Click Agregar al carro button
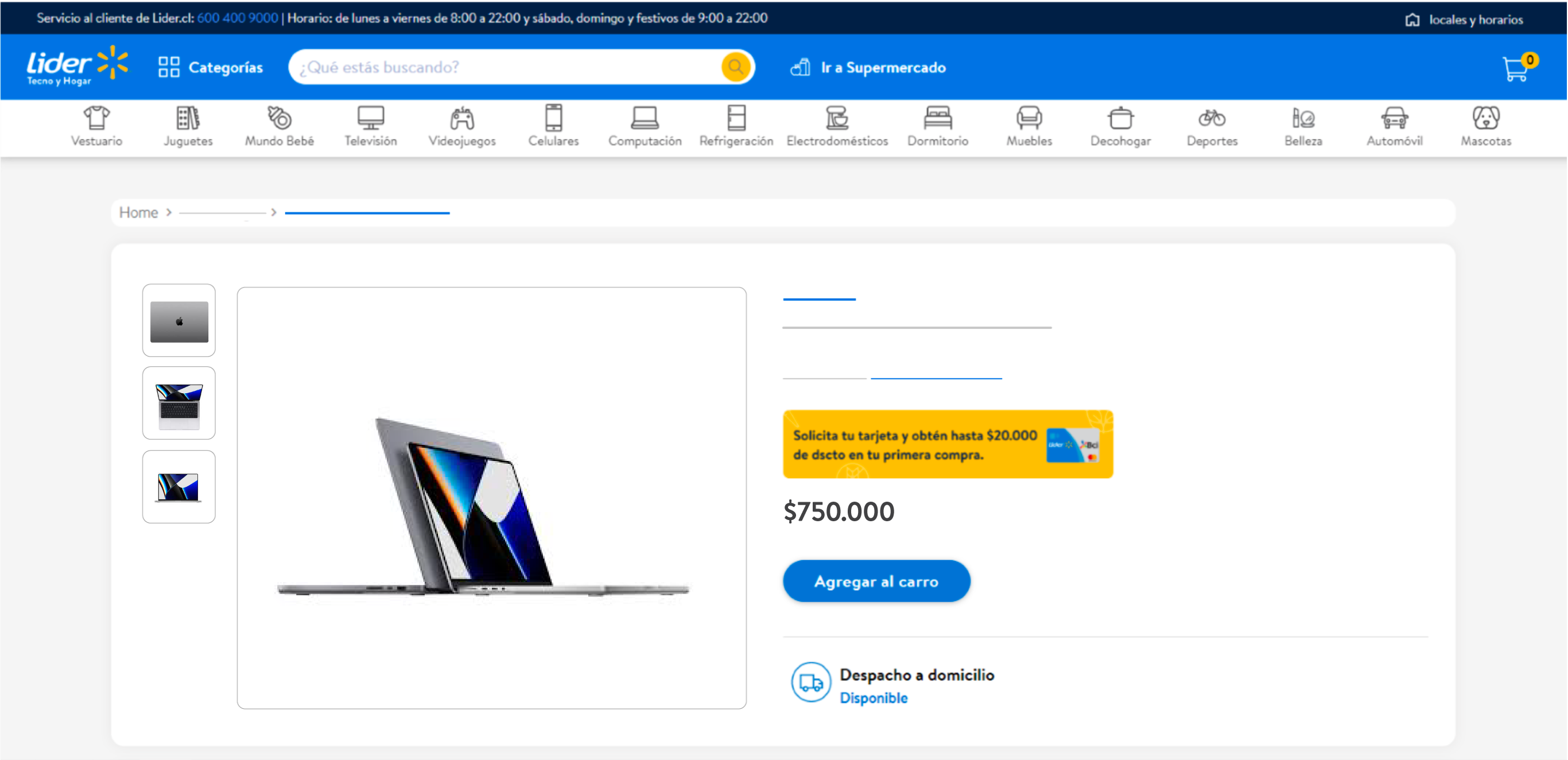 click(876, 581)
